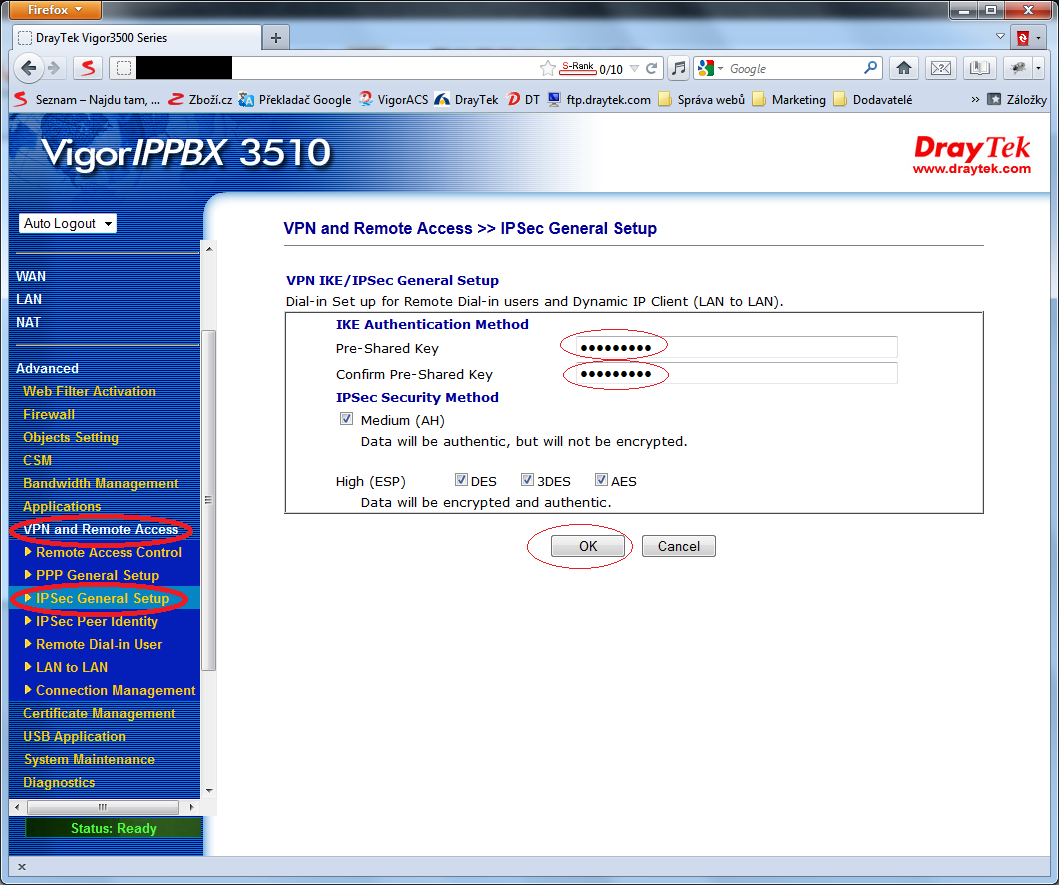Open the Marketing bookmark folder
Viewport: 1059px width, 885px height.
coord(789,99)
